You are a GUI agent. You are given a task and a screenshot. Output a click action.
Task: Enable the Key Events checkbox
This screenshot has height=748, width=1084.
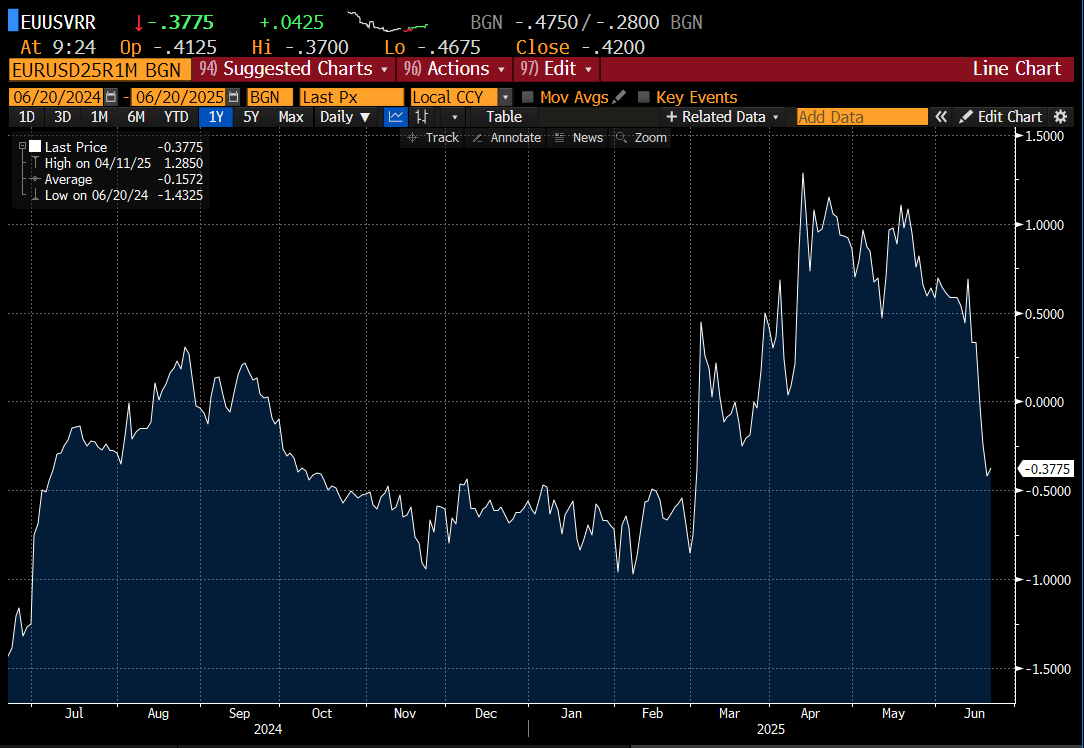tap(643, 97)
